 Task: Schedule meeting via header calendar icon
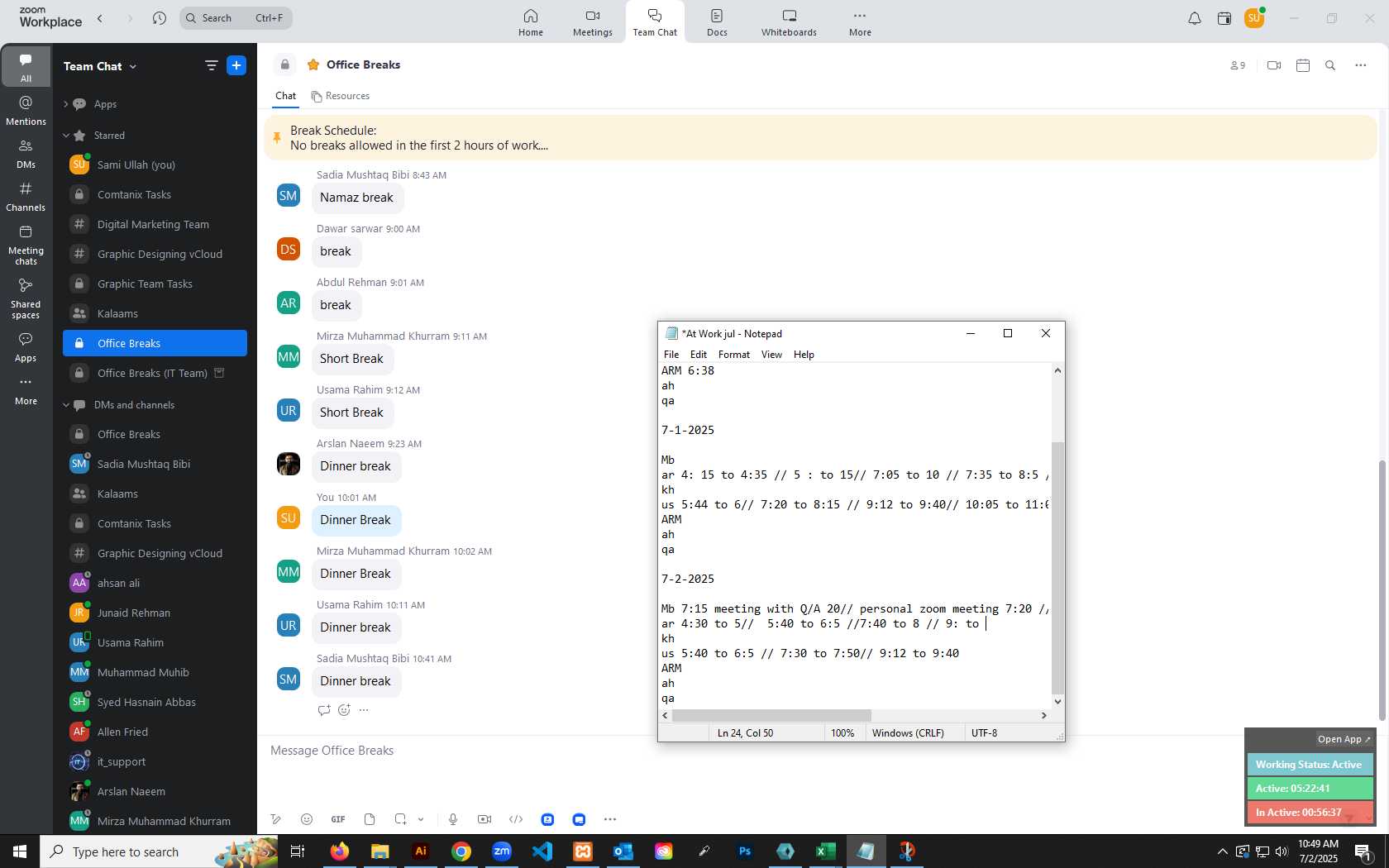click(x=1303, y=65)
